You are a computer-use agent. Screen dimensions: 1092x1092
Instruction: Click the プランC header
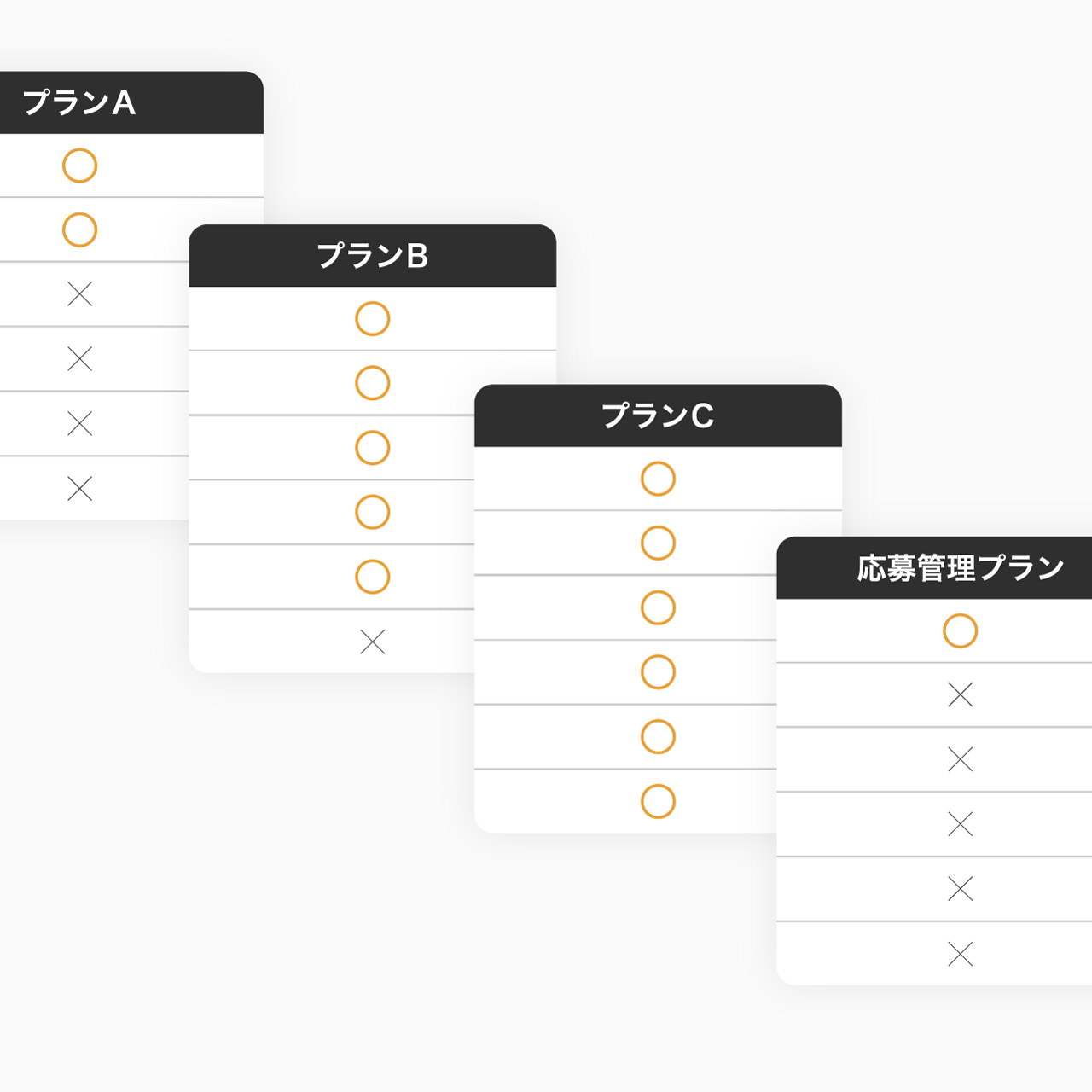click(658, 415)
